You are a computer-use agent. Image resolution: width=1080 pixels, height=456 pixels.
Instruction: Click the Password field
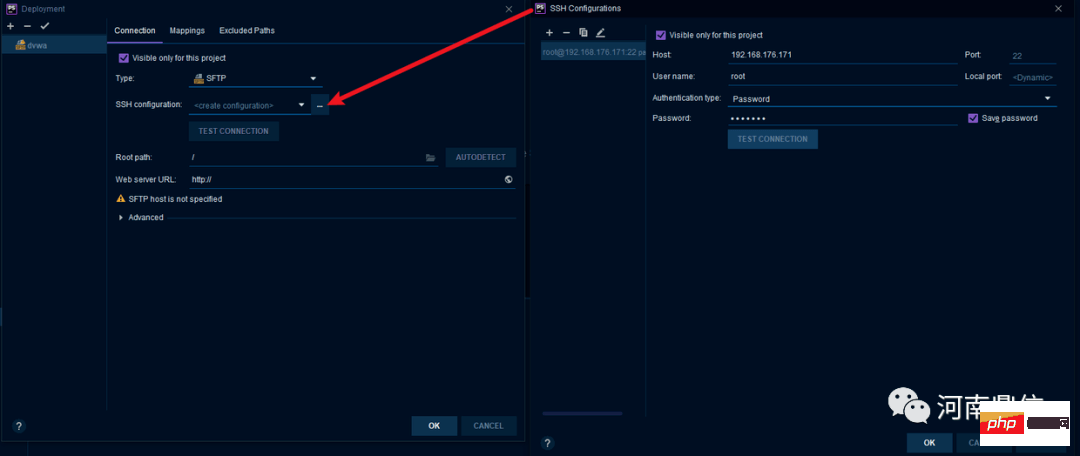click(842, 118)
